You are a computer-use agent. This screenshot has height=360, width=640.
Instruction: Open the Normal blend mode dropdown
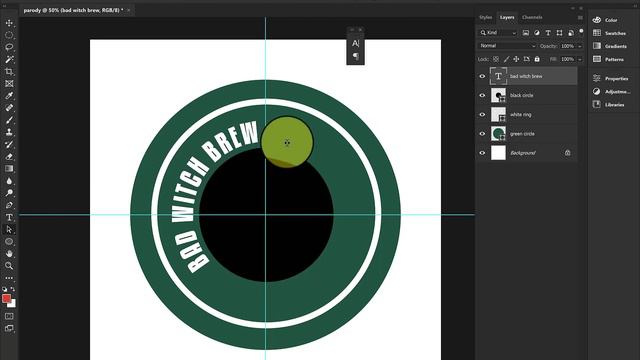pyautogui.click(x=507, y=46)
